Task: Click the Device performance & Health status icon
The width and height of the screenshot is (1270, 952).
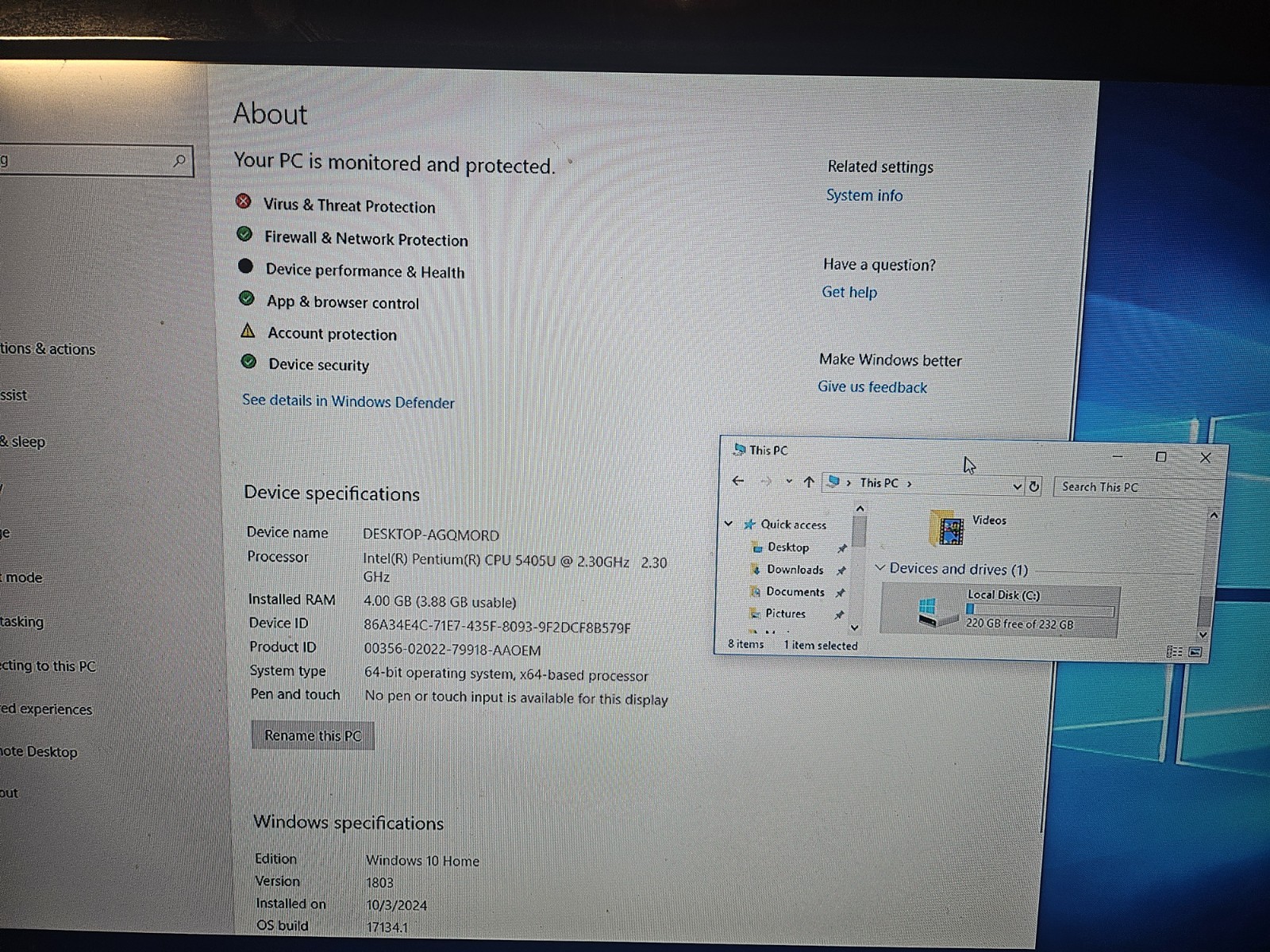Action: 245,267
